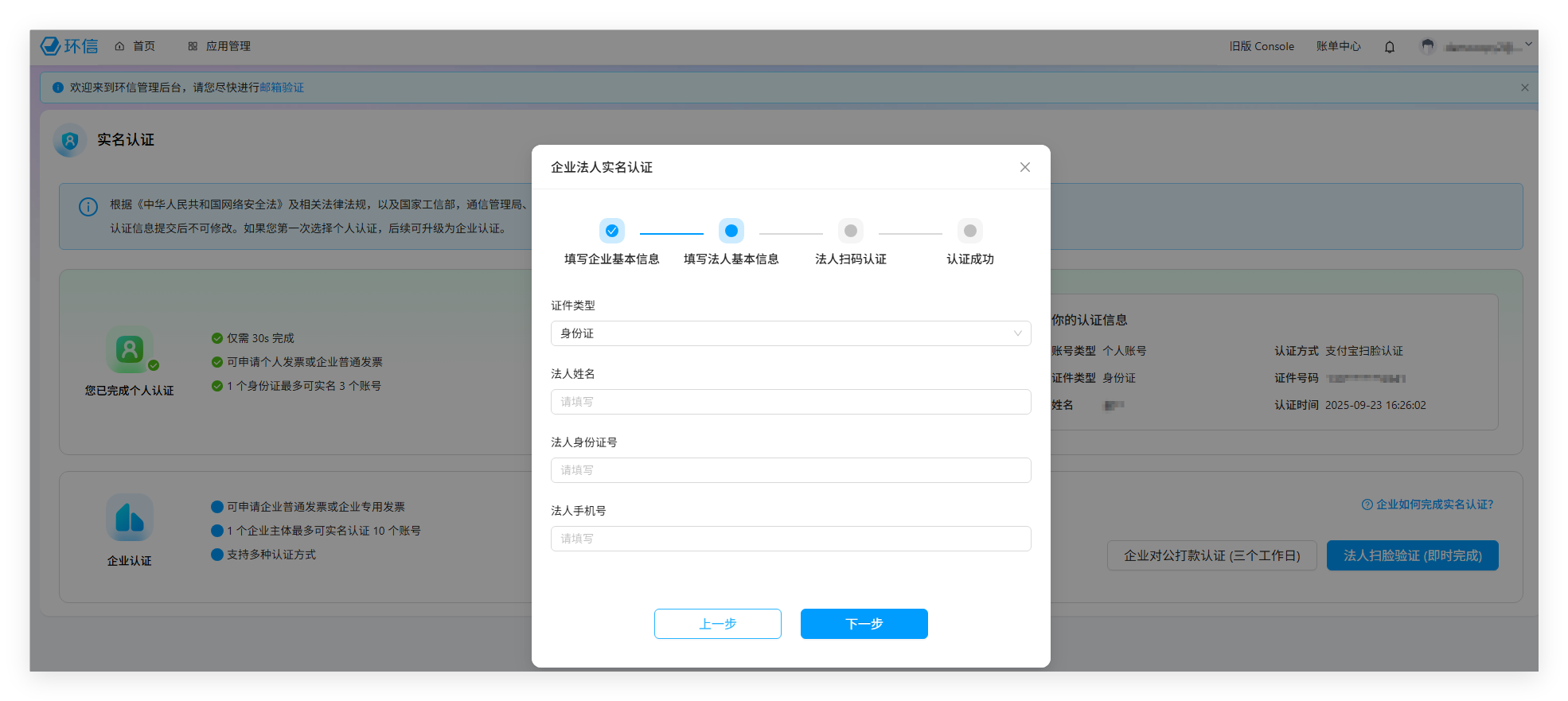
Task: Dismiss the email verification banner
Action: [x=1525, y=88]
